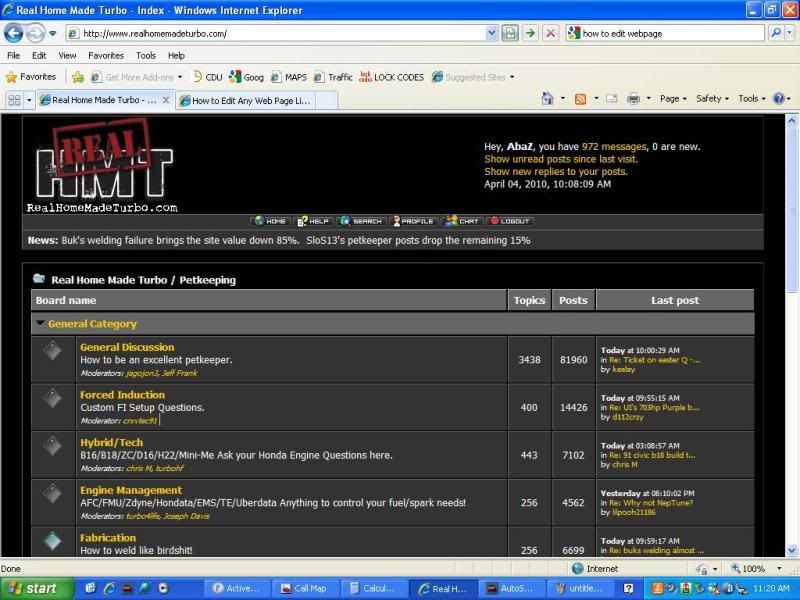Close the Real Home Made Turbo tab
The width and height of the screenshot is (800, 600).
(x=166, y=100)
